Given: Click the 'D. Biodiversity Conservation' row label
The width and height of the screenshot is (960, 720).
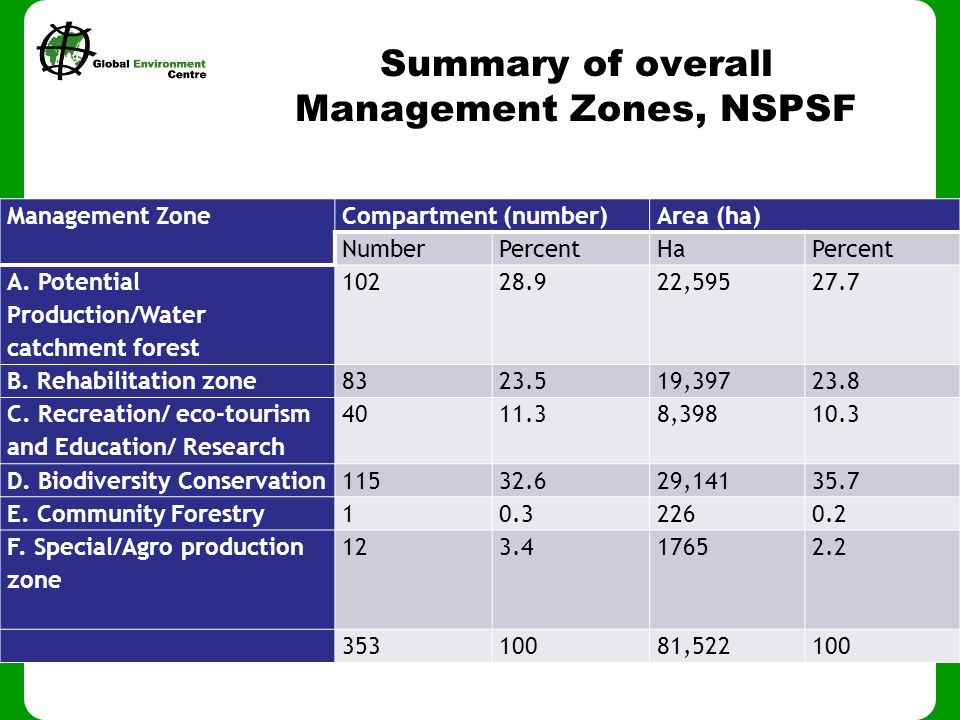Looking at the screenshot, I should pyautogui.click(x=166, y=481).
